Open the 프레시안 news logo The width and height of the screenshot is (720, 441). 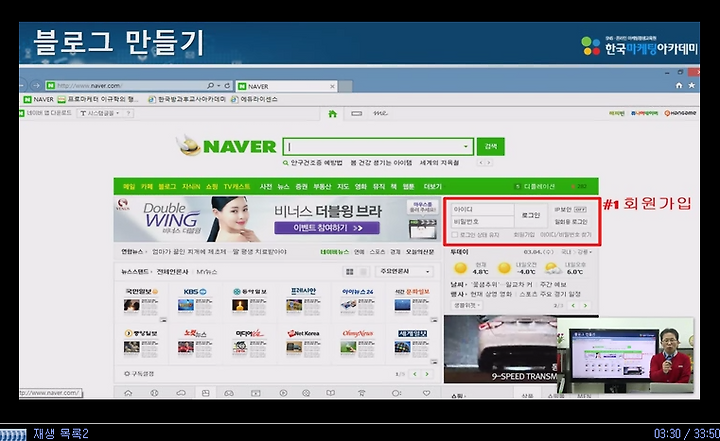tap(304, 291)
